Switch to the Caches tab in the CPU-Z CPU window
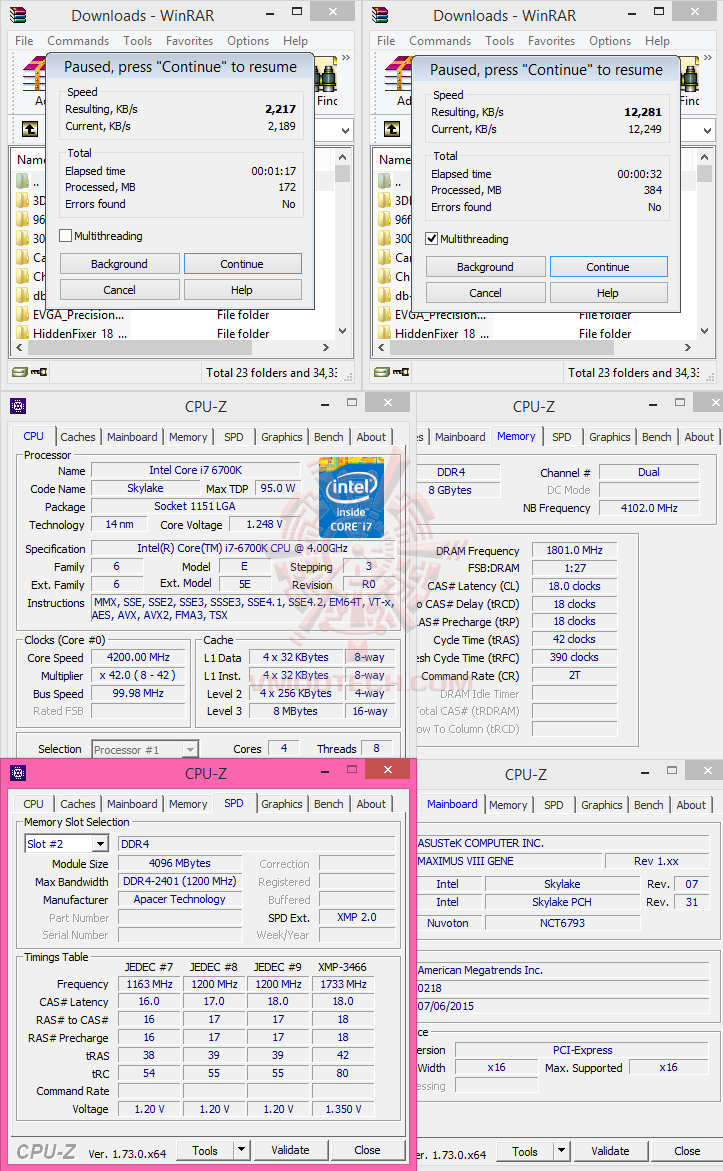Screen dimensions: 723x1171 [x=78, y=437]
